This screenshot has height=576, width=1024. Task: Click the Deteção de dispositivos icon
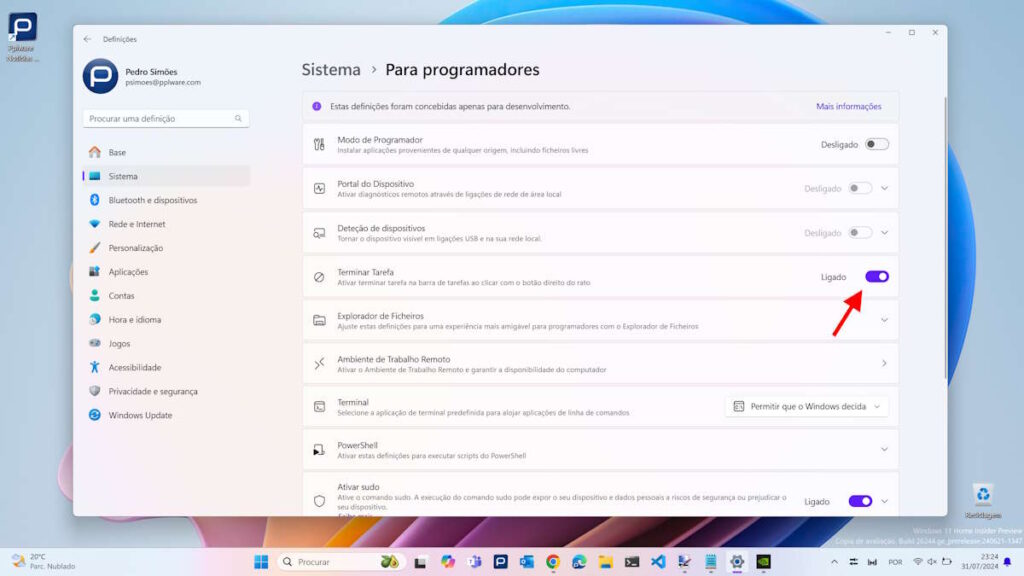pyautogui.click(x=319, y=232)
